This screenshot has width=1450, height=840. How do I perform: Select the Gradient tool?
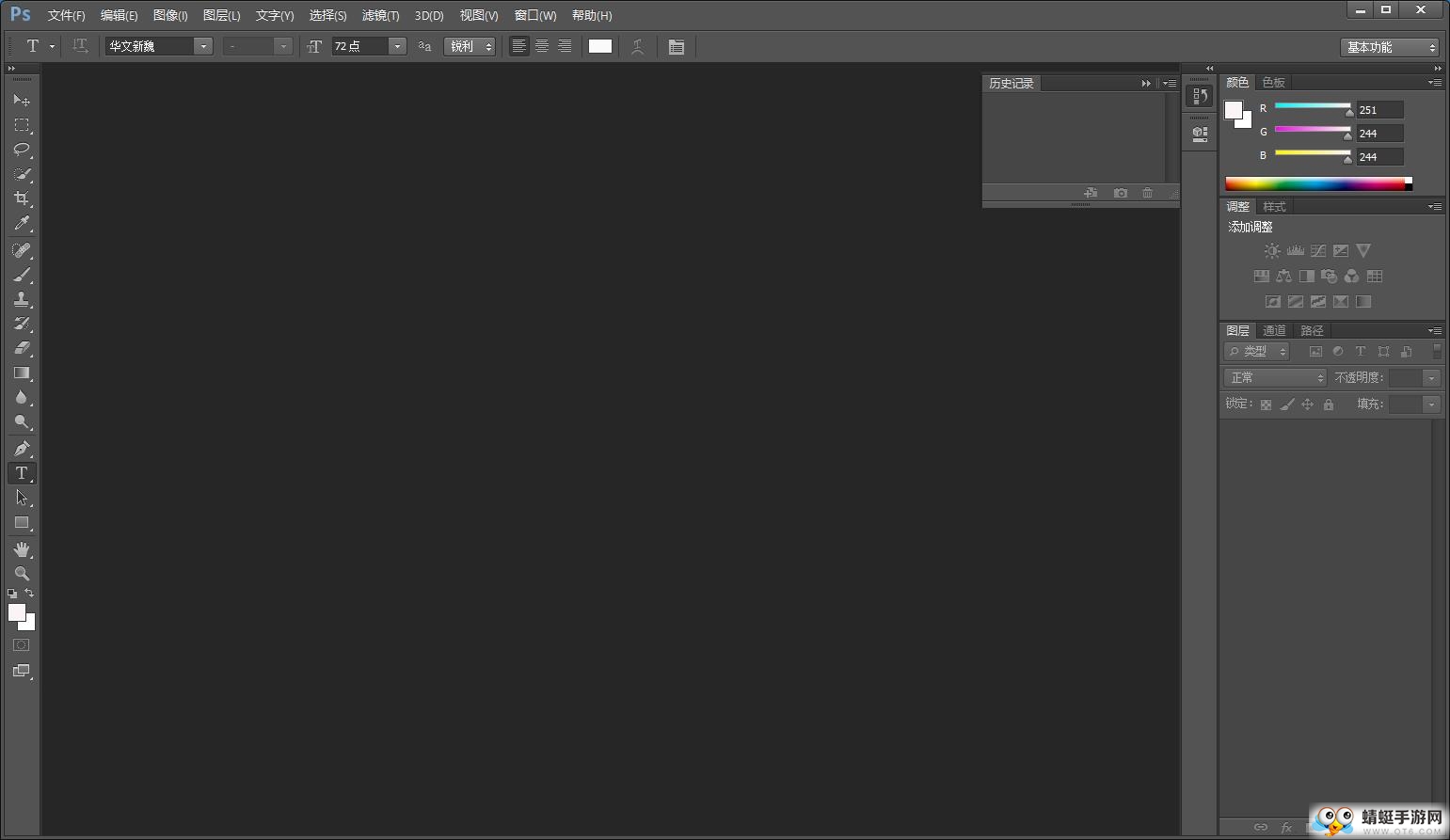pos(22,373)
